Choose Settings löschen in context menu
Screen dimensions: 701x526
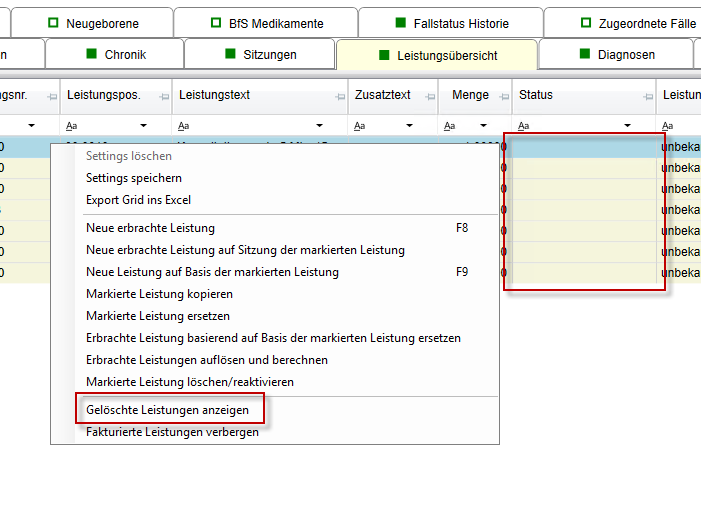tap(286, 156)
